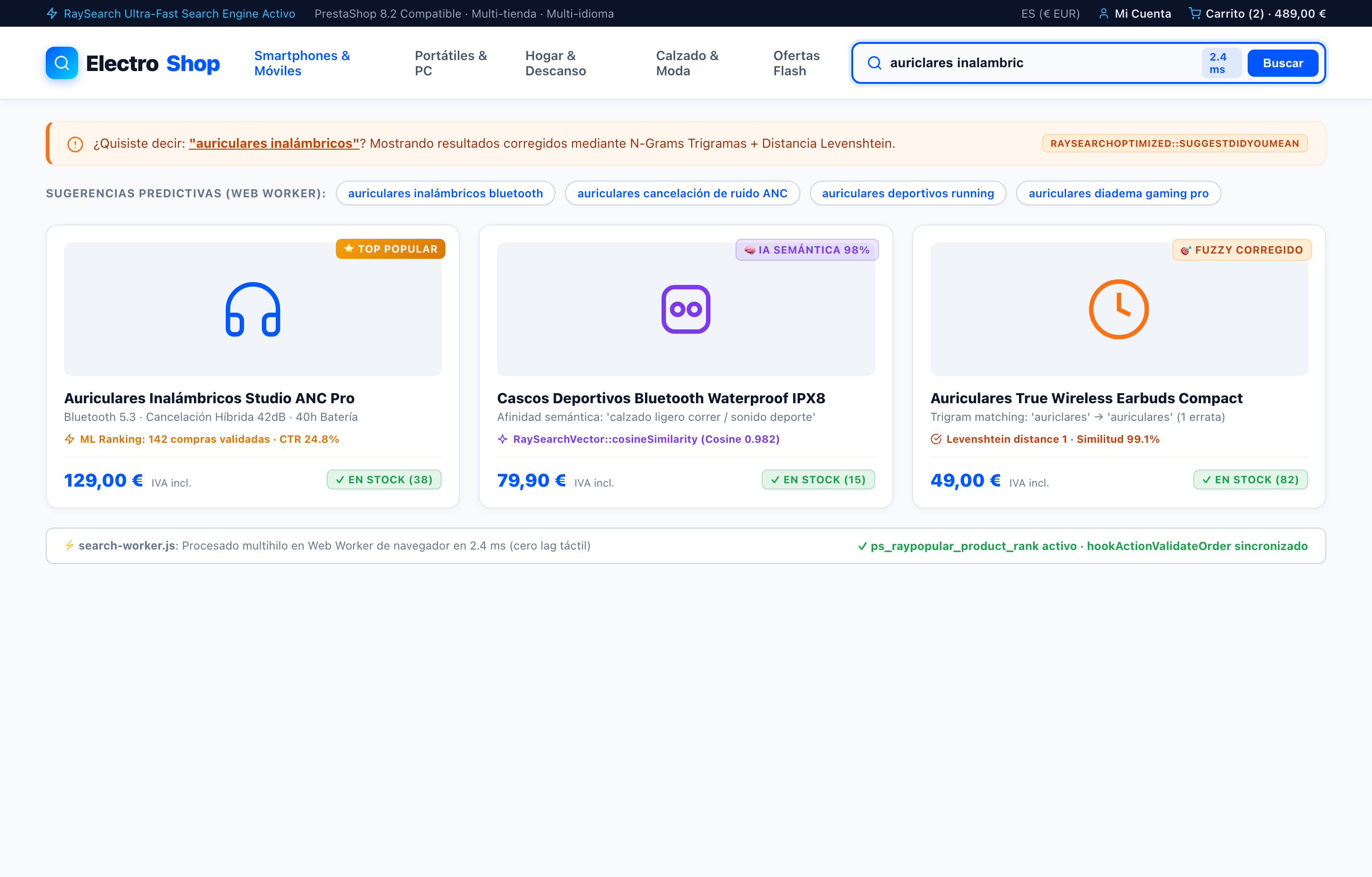
Task: Click the Buscar button
Action: pos(1282,63)
